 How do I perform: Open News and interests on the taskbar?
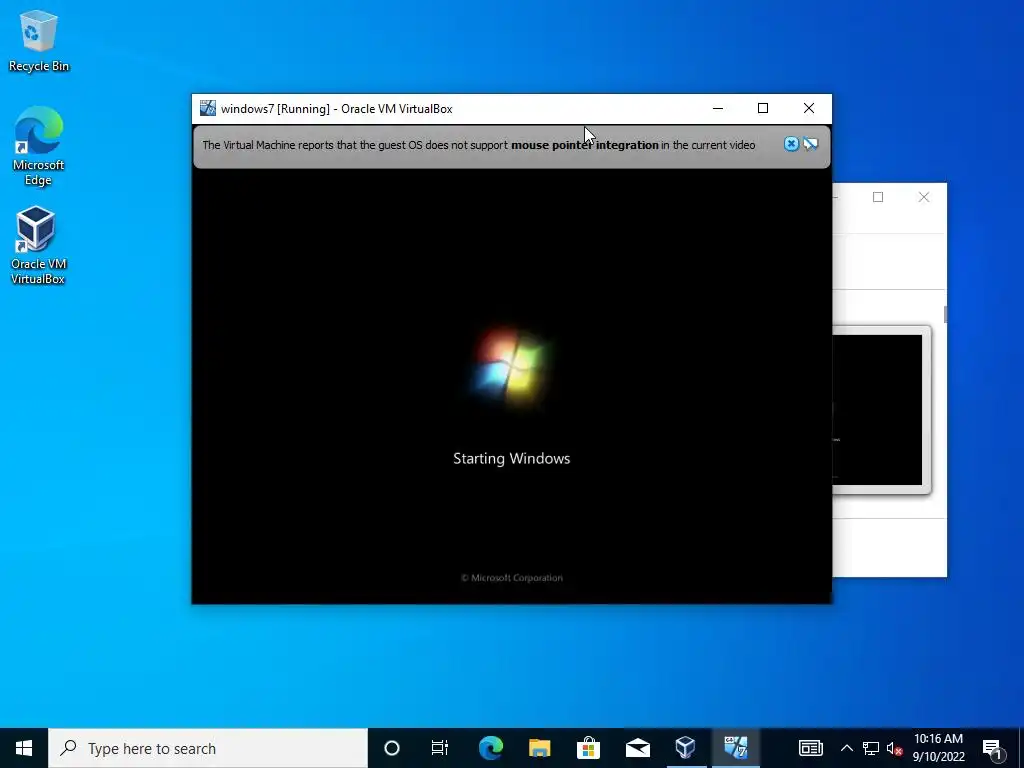click(810, 748)
